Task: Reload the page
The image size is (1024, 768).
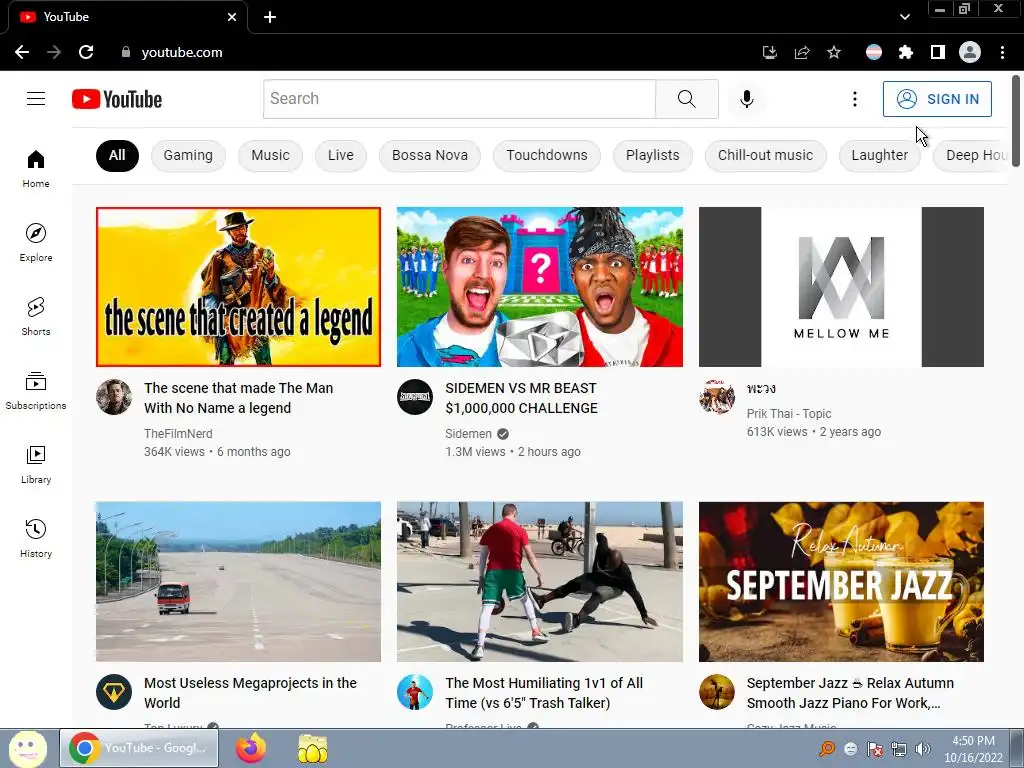Action: [86, 52]
